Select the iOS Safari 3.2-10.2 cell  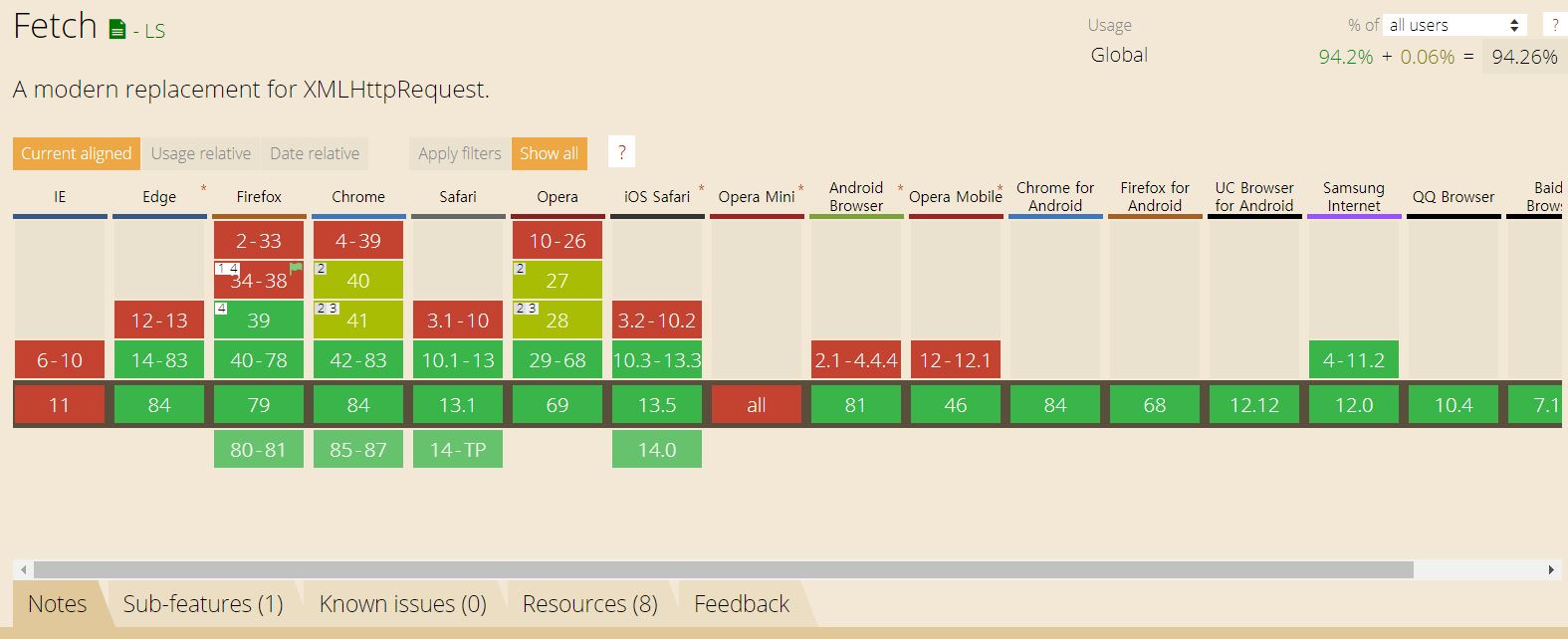click(x=657, y=319)
